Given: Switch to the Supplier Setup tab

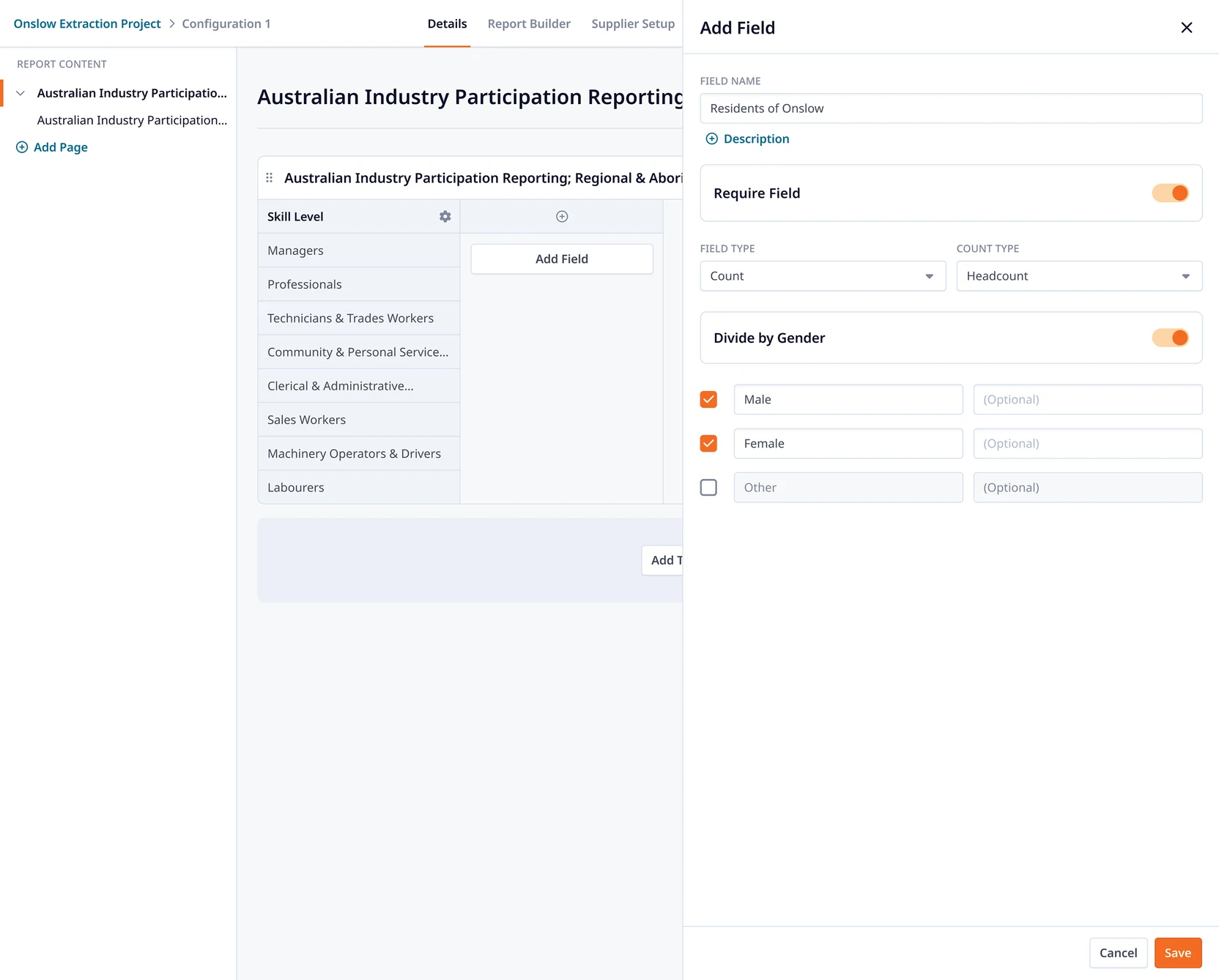Looking at the screenshot, I should point(633,23).
